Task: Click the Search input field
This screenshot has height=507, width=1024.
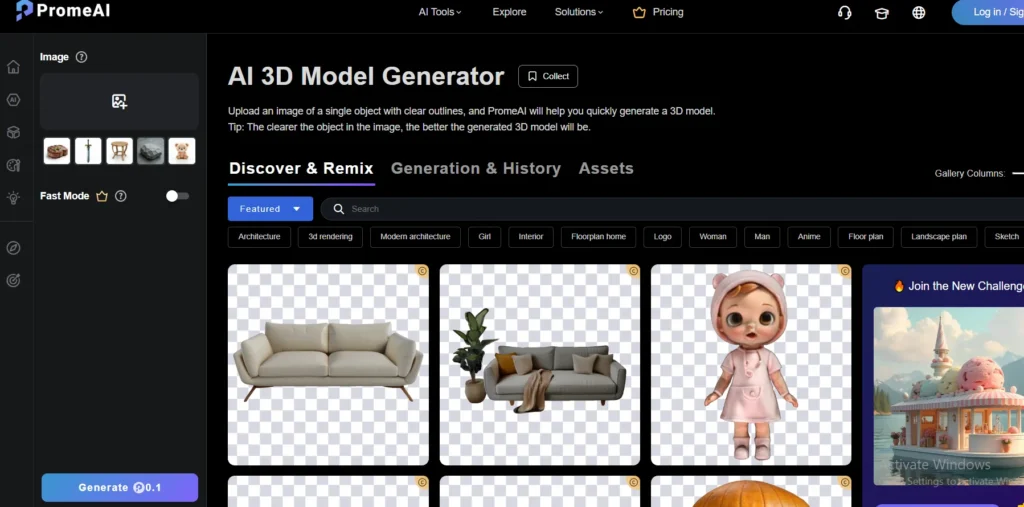Action: coord(672,209)
